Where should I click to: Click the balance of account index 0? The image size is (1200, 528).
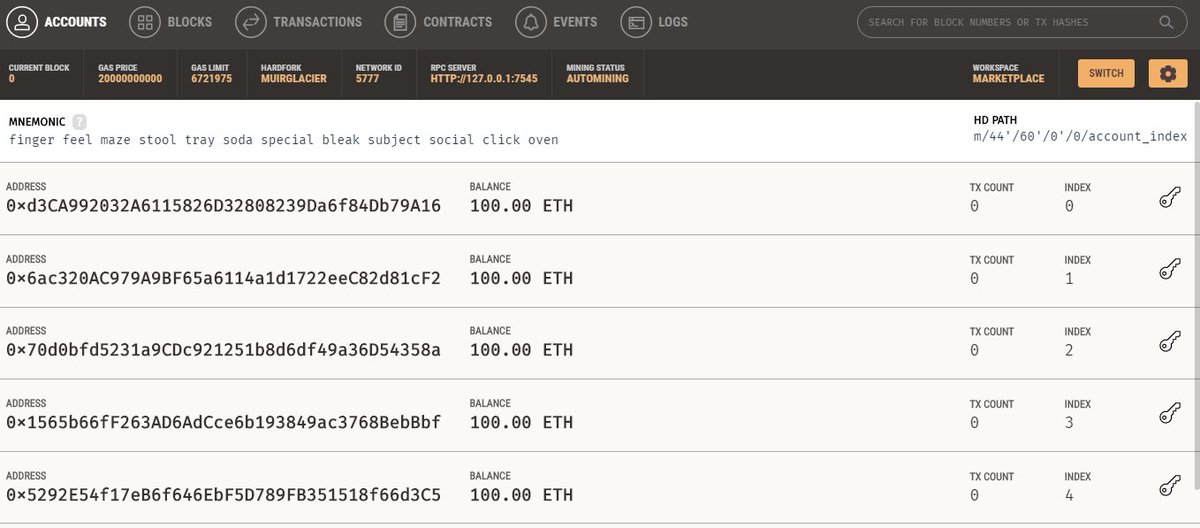coord(521,206)
